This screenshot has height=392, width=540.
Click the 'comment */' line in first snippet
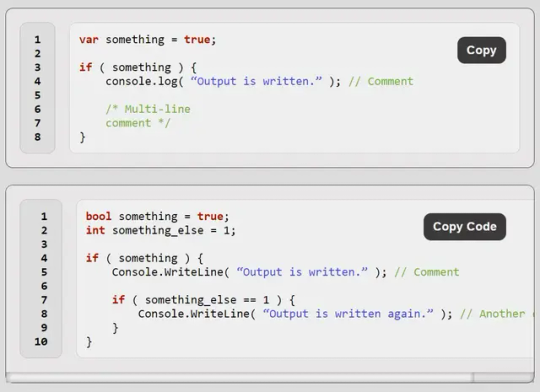(138, 123)
